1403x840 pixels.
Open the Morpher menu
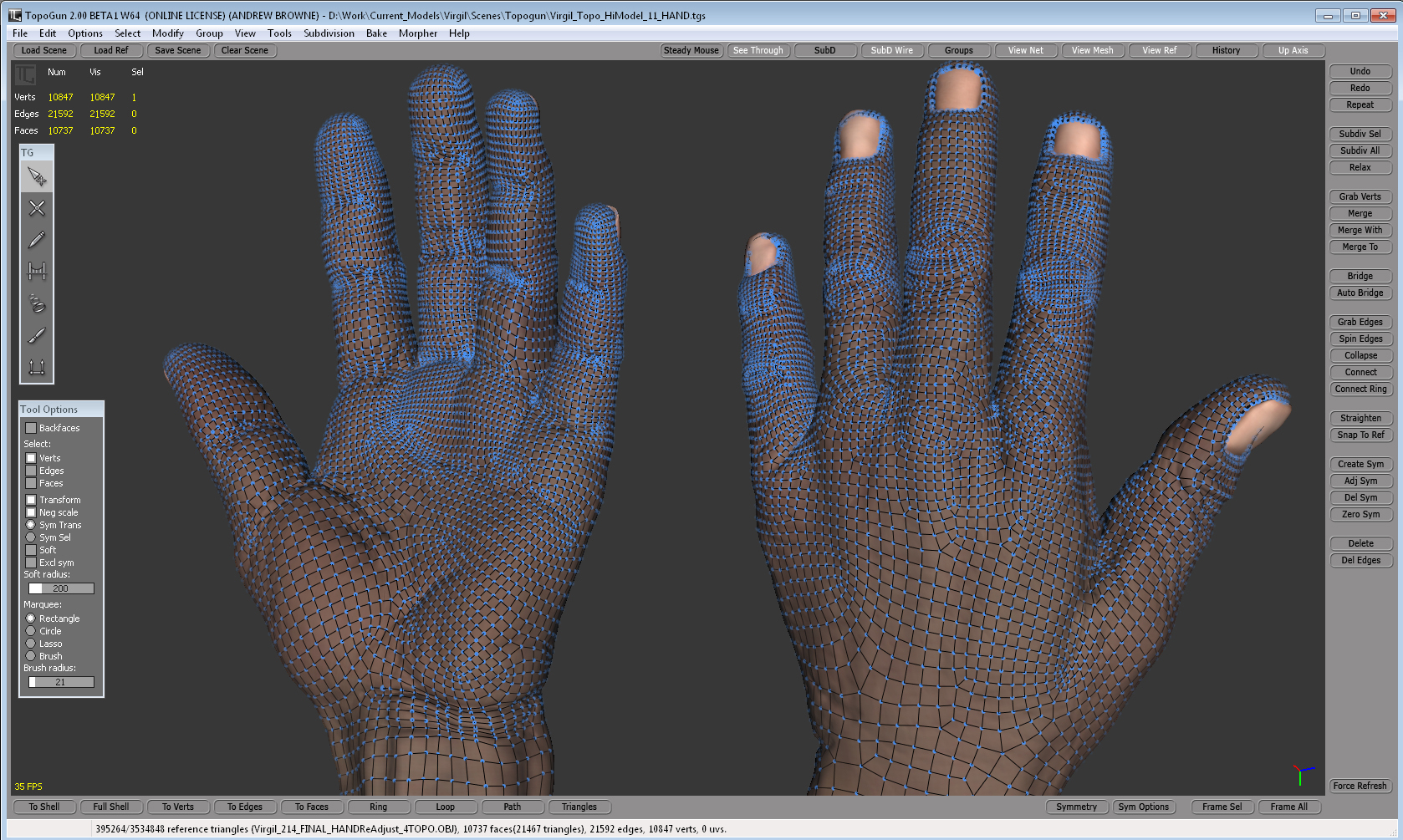[417, 33]
